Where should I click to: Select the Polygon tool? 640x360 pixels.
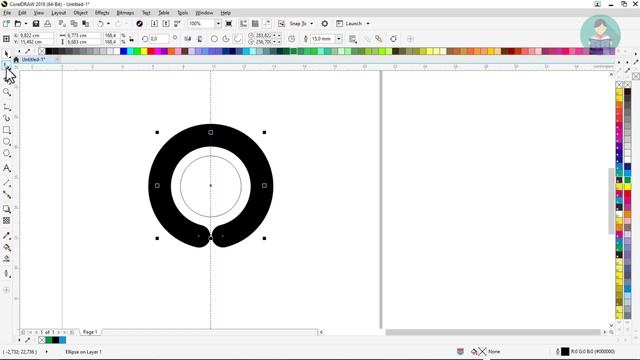[x=7, y=154]
